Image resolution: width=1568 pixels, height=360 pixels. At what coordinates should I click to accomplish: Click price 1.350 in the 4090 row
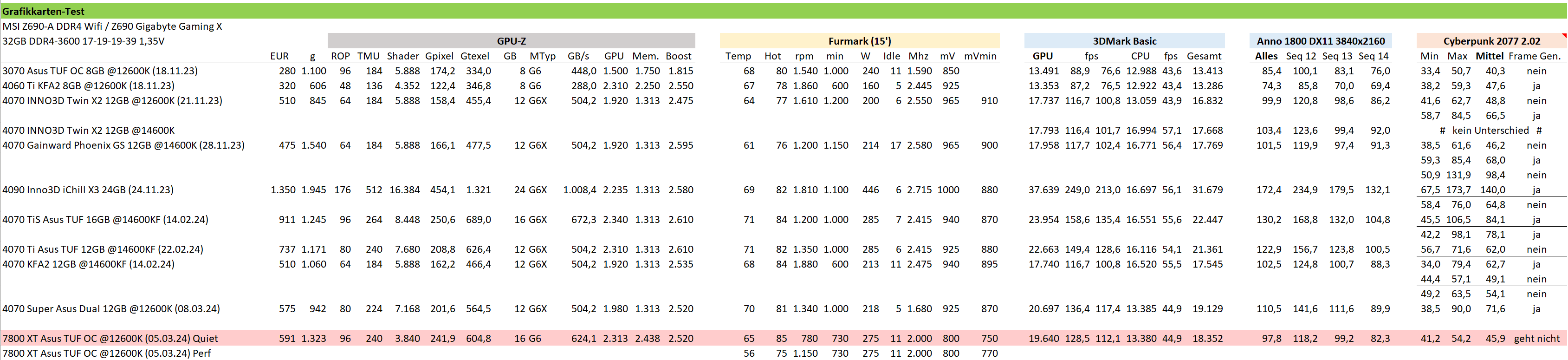click(x=283, y=190)
